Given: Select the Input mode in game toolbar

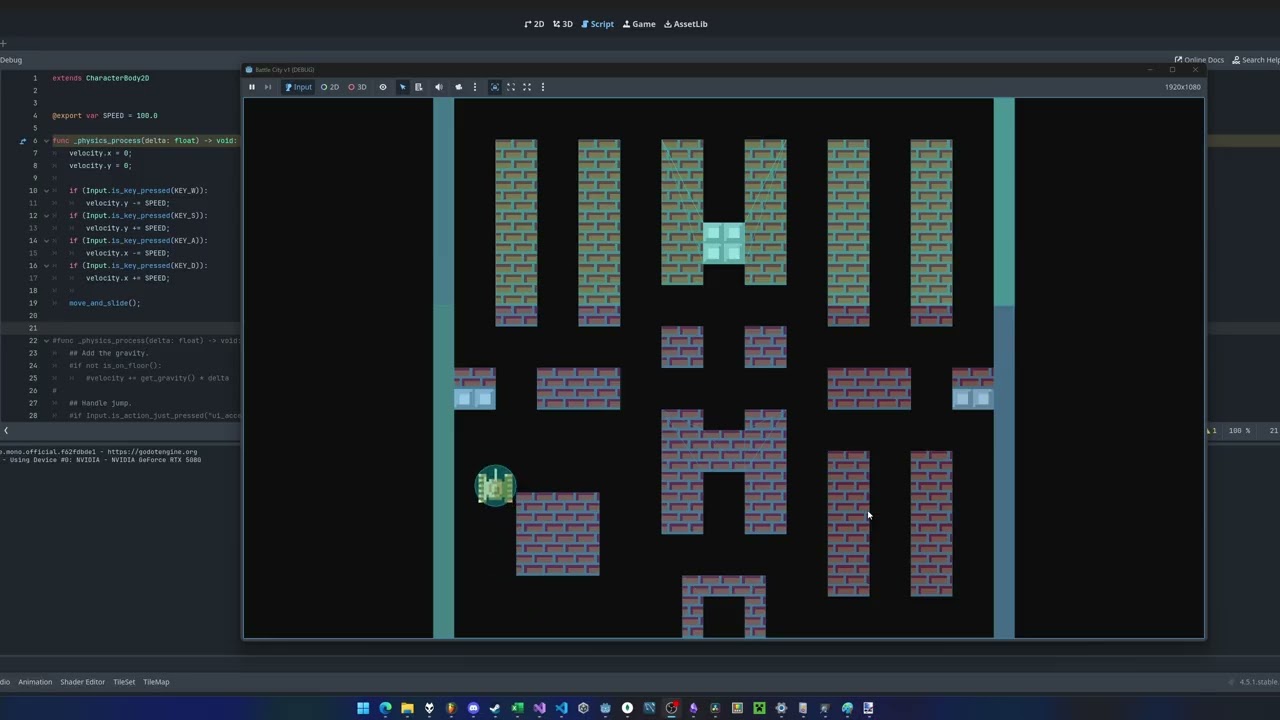Looking at the screenshot, I should [x=298, y=87].
